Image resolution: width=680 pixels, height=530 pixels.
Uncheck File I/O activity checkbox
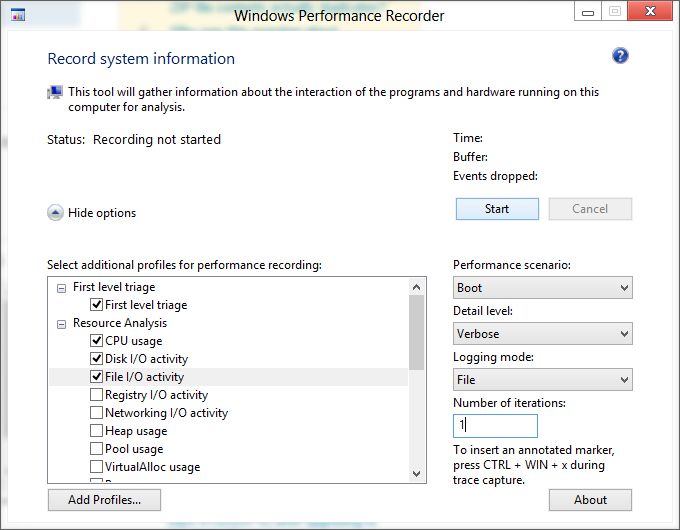tap(96, 376)
